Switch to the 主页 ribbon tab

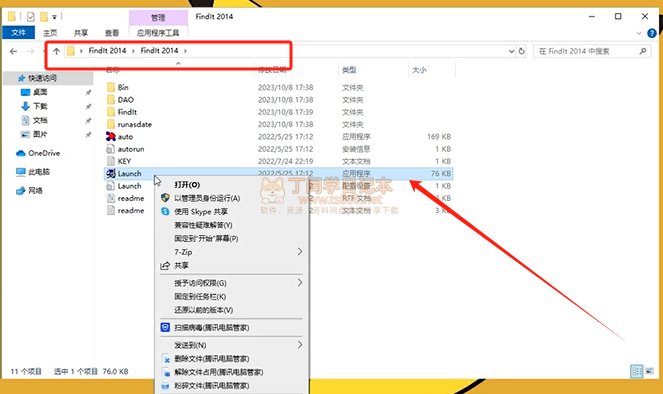[x=50, y=33]
